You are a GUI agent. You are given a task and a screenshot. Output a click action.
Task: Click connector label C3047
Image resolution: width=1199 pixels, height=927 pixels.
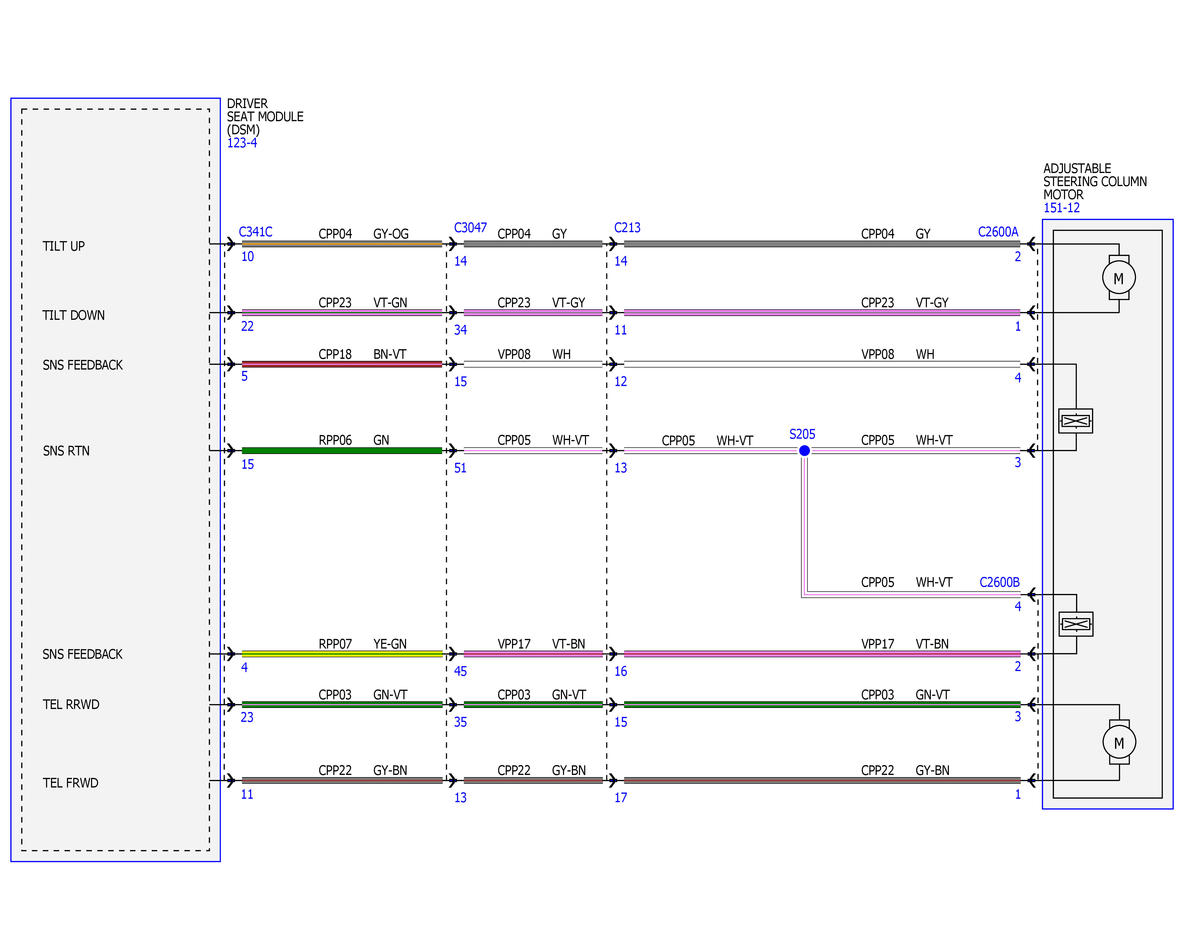point(470,228)
